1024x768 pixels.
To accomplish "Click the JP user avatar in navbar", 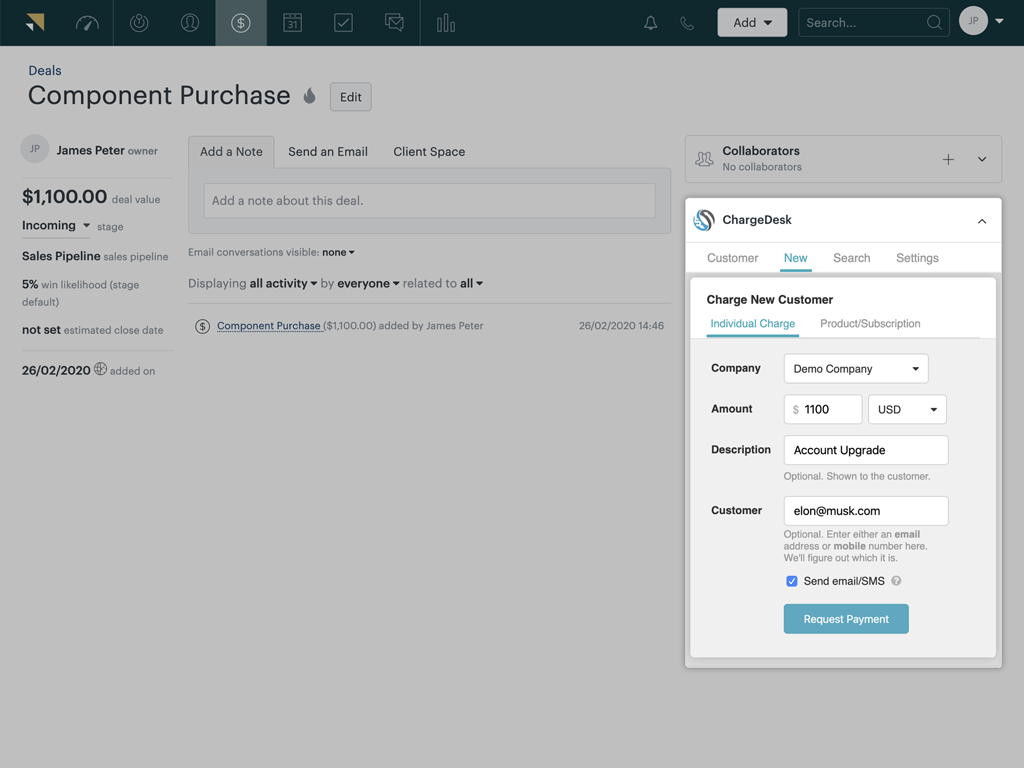I will tap(973, 21).
